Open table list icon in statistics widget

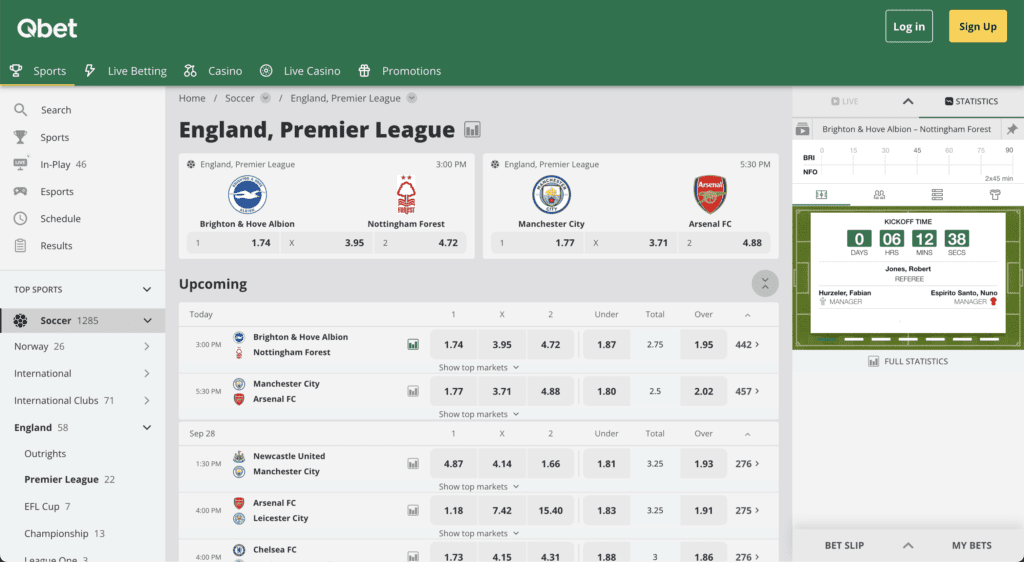coord(937,195)
